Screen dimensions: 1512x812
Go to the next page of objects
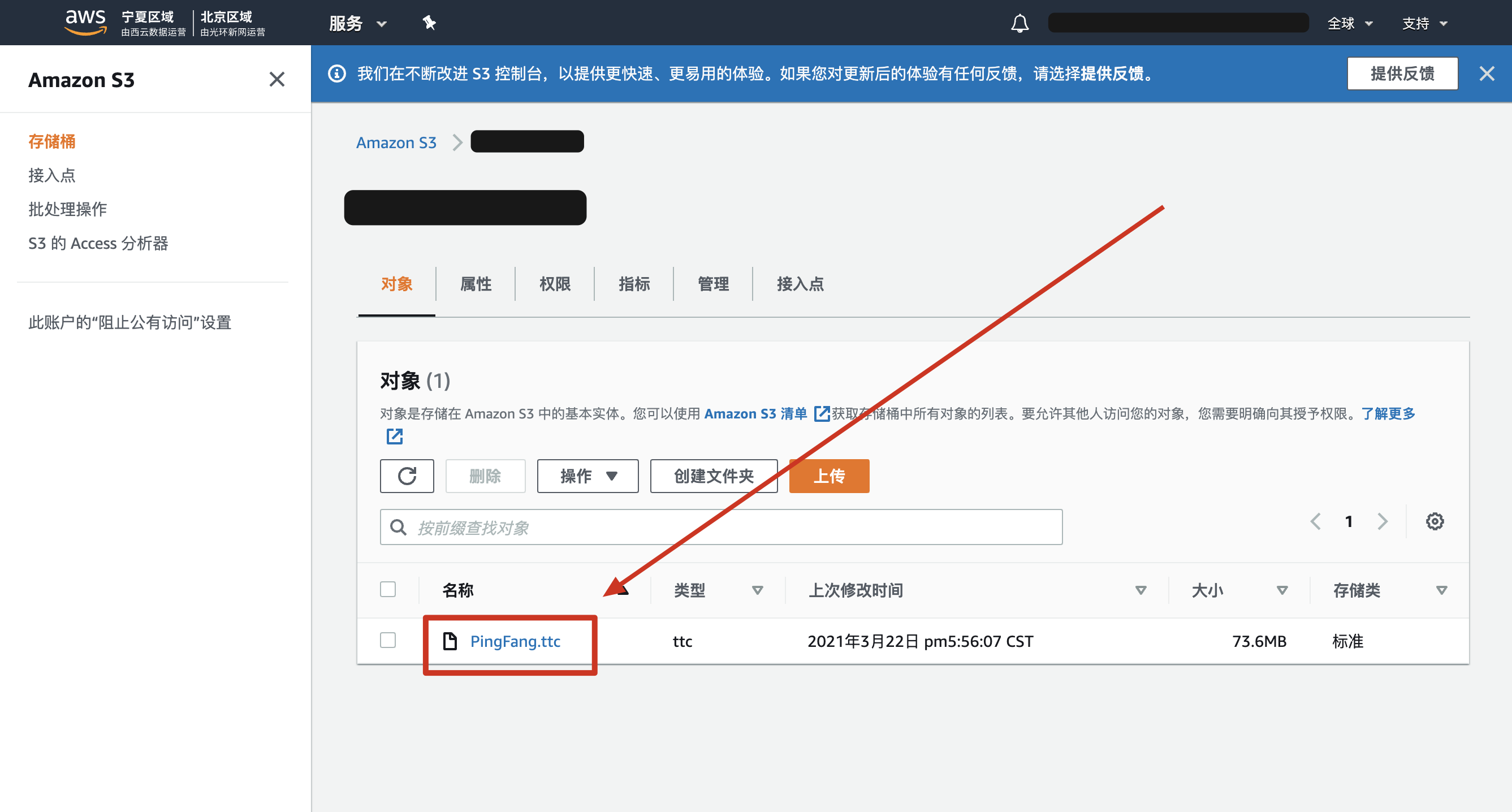tap(1383, 521)
